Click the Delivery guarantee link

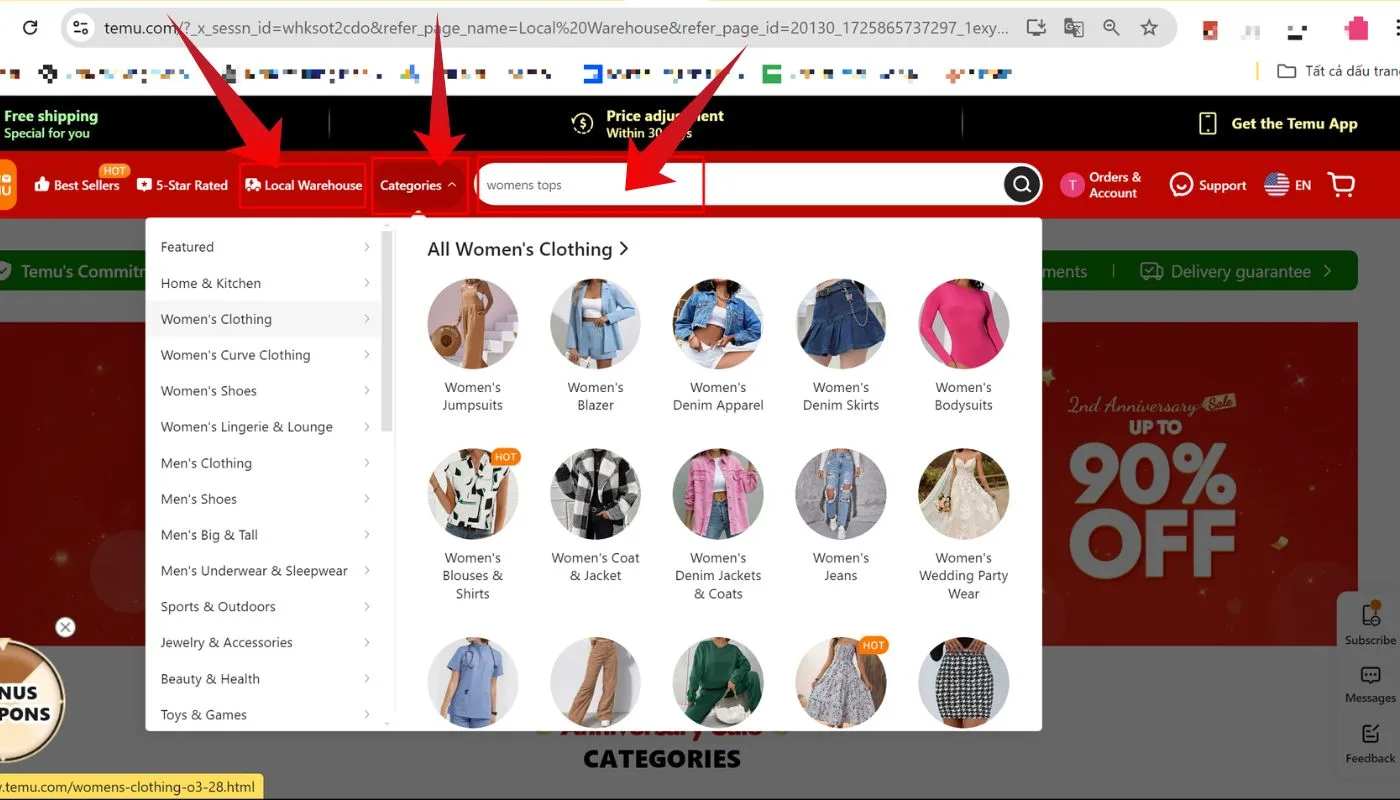[x=1237, y=271]
